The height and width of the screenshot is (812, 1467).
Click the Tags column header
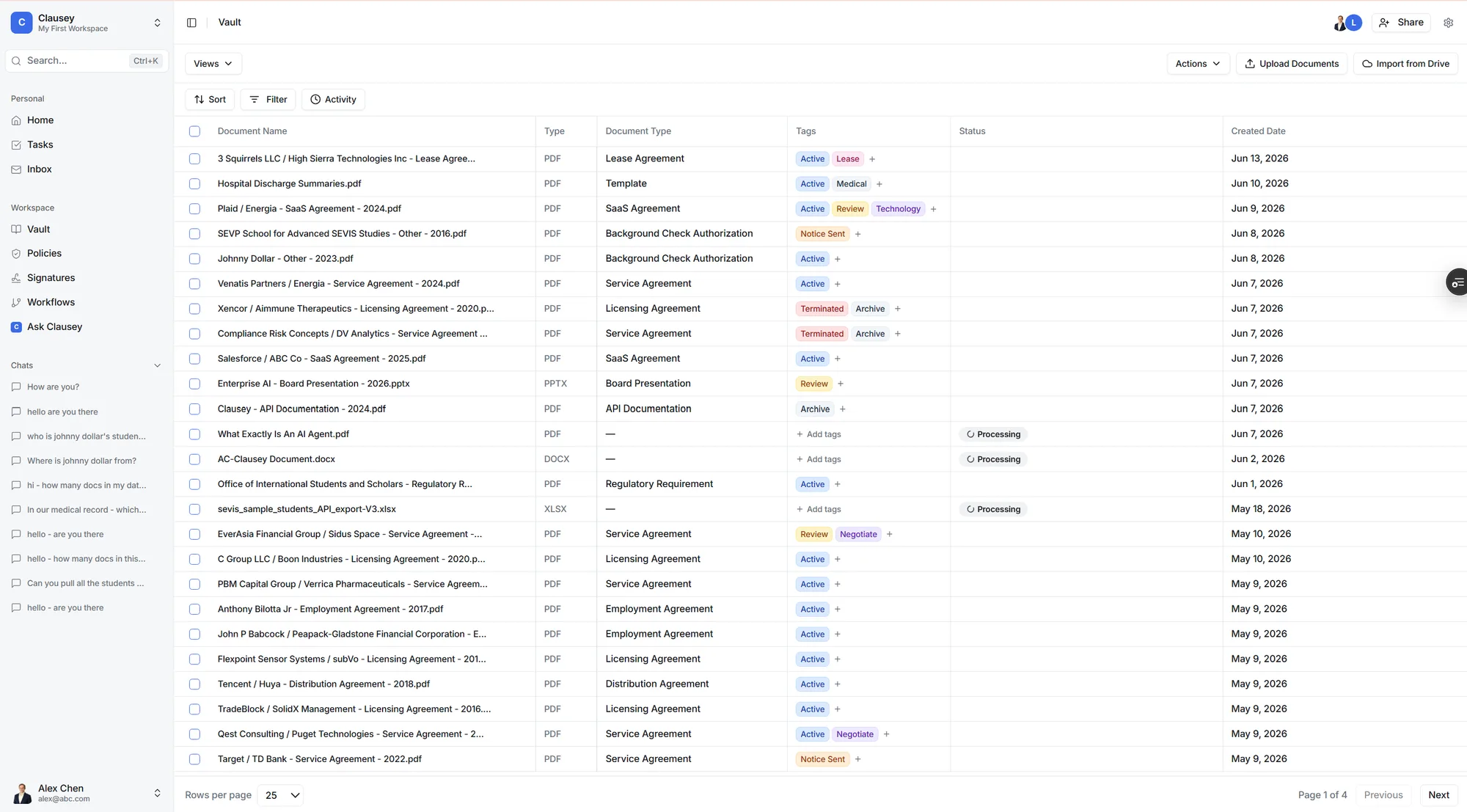(805, 131)
